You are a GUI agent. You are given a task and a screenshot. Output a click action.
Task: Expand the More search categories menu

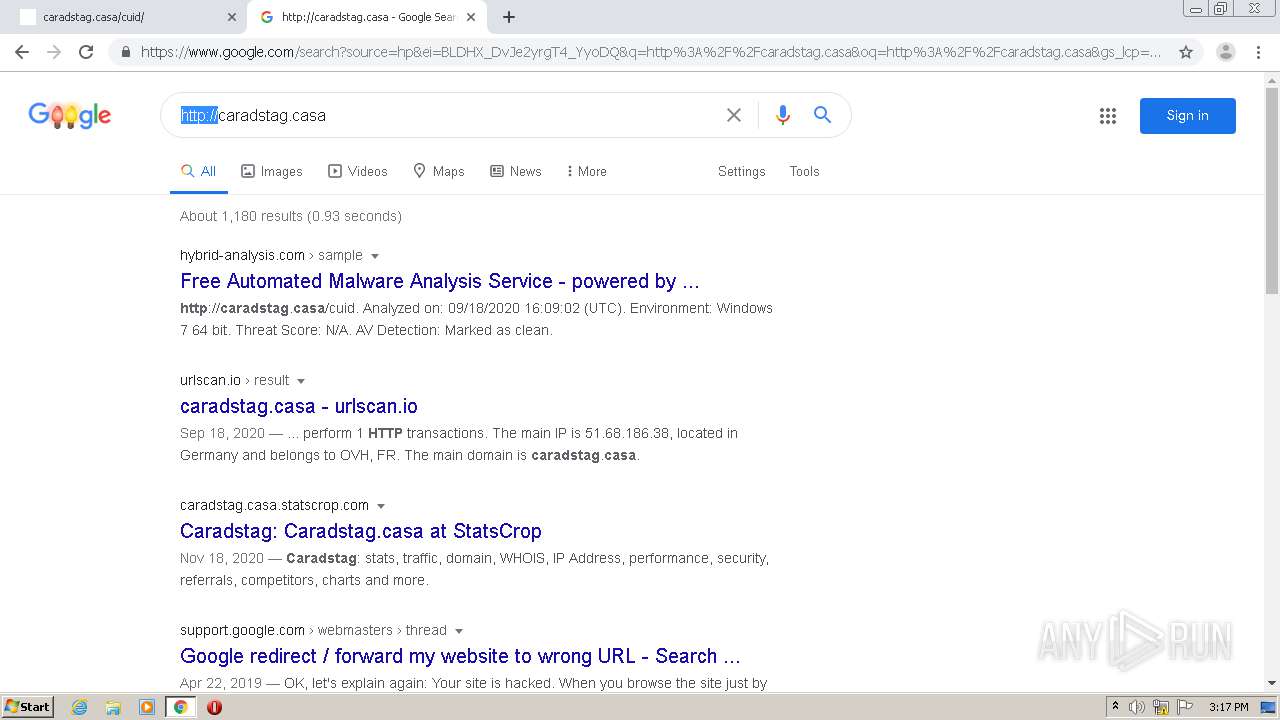(x=586, y=172)
